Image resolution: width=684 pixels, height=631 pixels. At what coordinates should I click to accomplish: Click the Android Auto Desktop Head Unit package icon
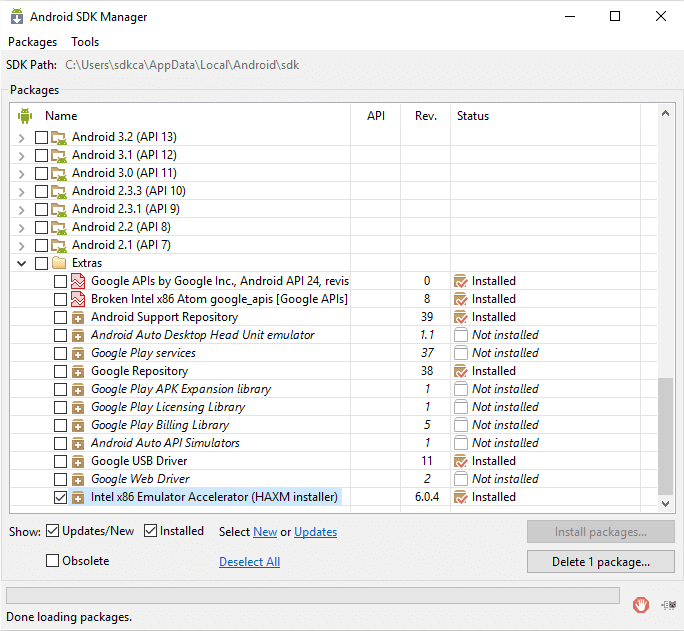[78, 335]
